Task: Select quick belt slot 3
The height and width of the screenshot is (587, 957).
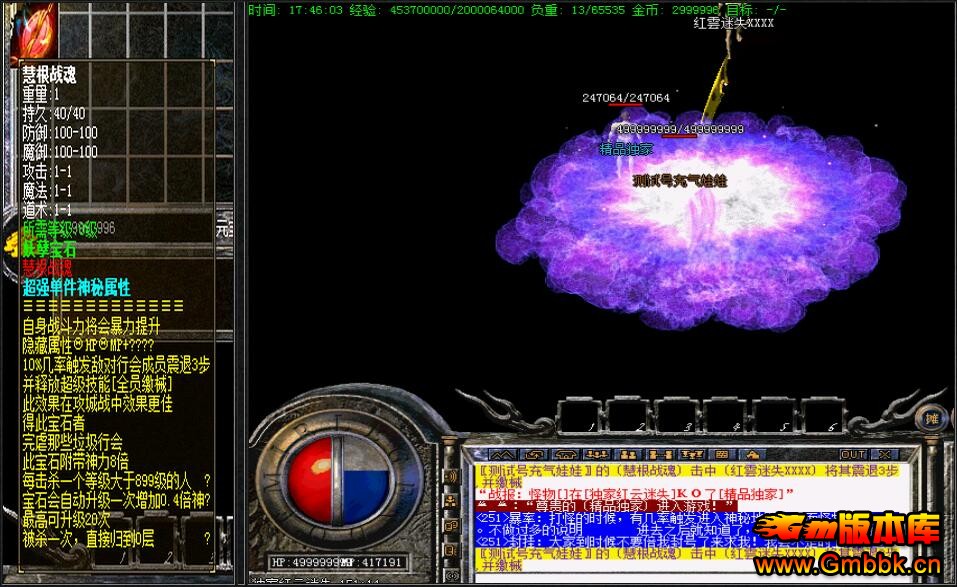Action: pos(676,417)
